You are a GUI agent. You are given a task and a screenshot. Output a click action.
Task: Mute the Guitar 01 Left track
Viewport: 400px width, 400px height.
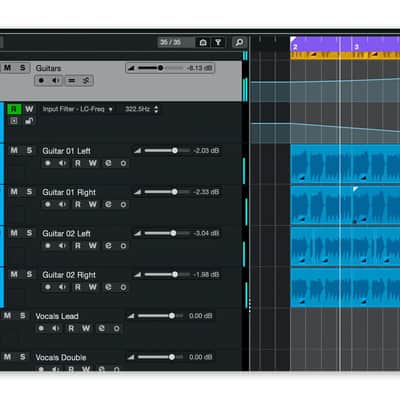coord(14,150)
